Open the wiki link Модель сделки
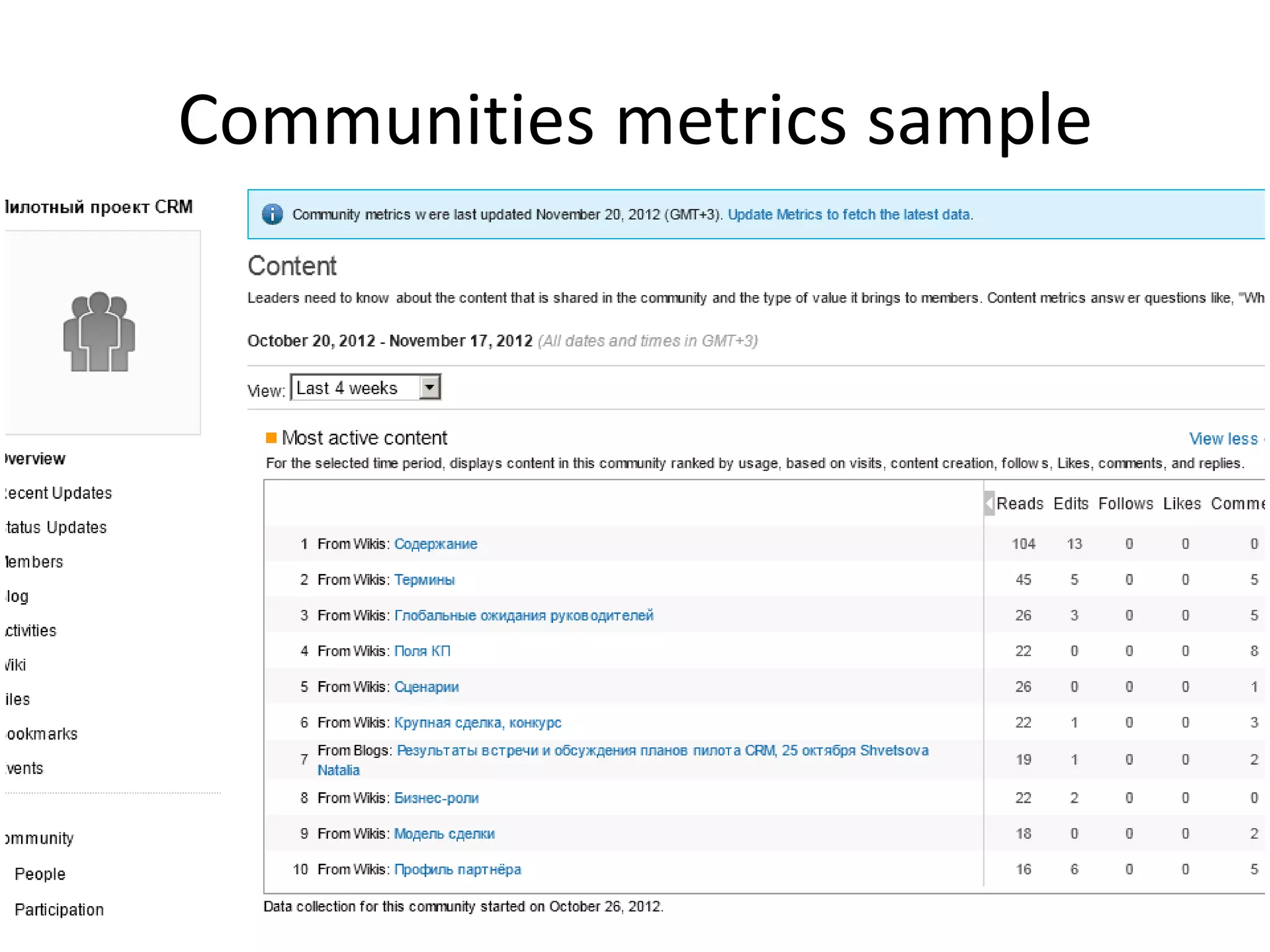 tap(445, 834)
